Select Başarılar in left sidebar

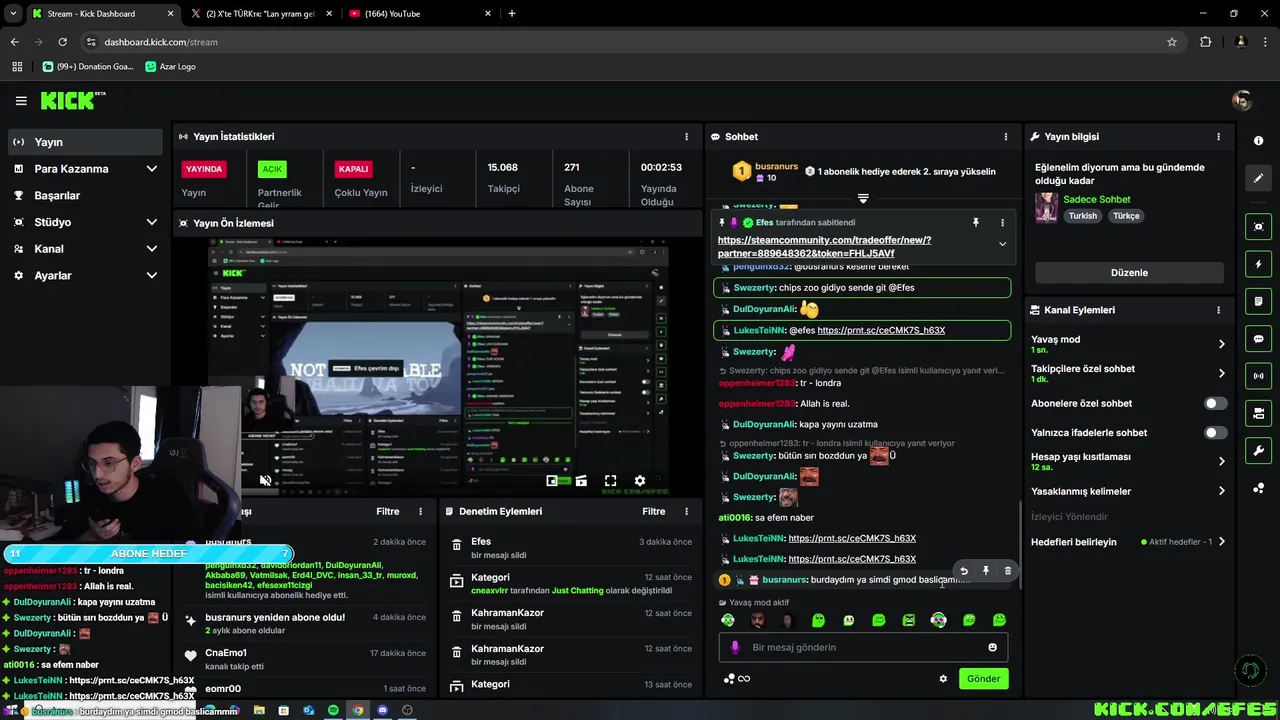point(85,196)
